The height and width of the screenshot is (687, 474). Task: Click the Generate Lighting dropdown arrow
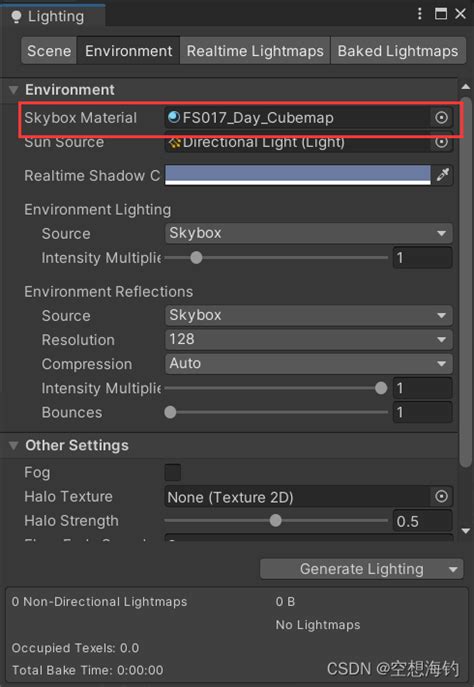pos(453,569)
